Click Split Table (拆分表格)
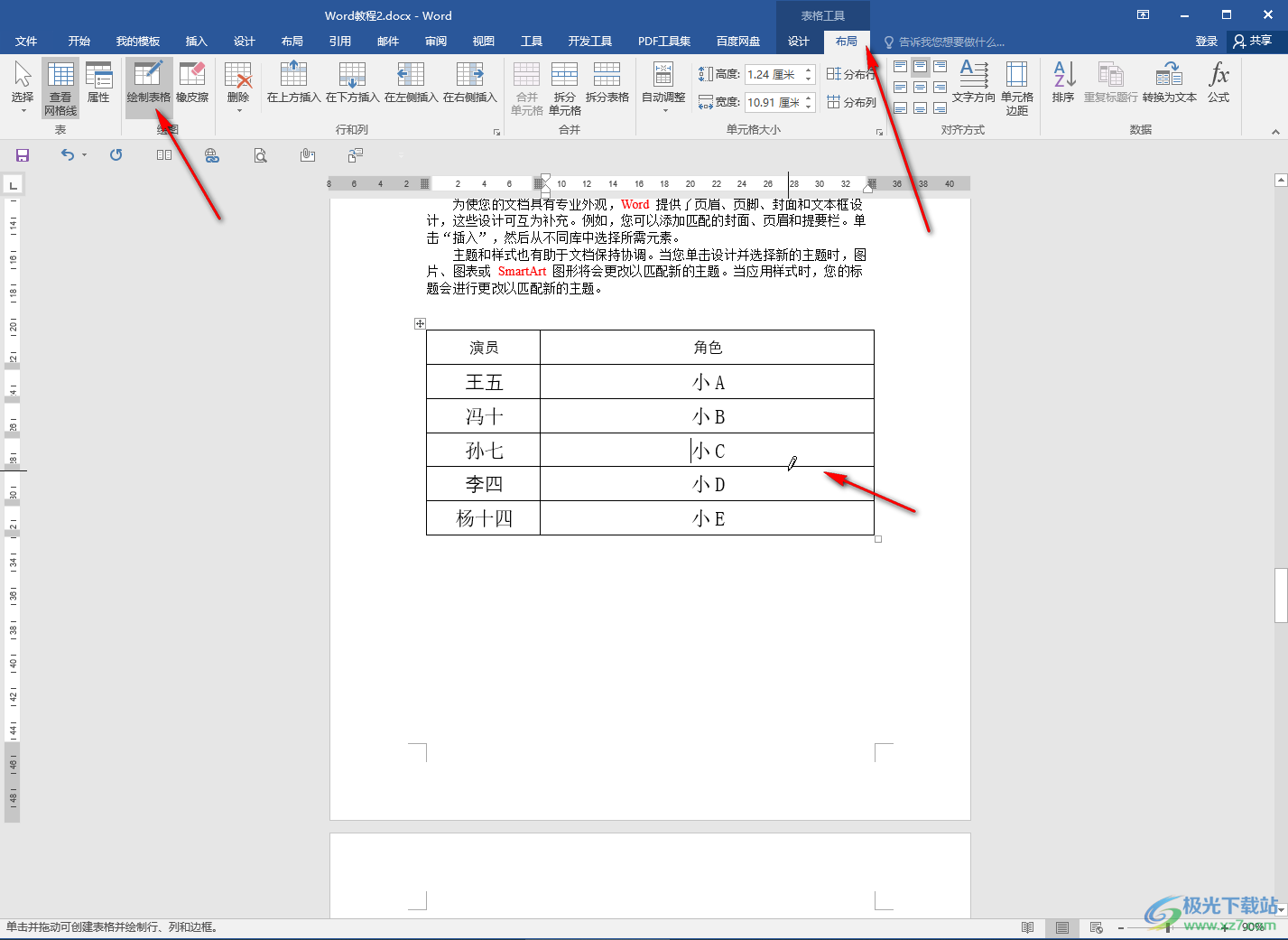 click(607, 83)
